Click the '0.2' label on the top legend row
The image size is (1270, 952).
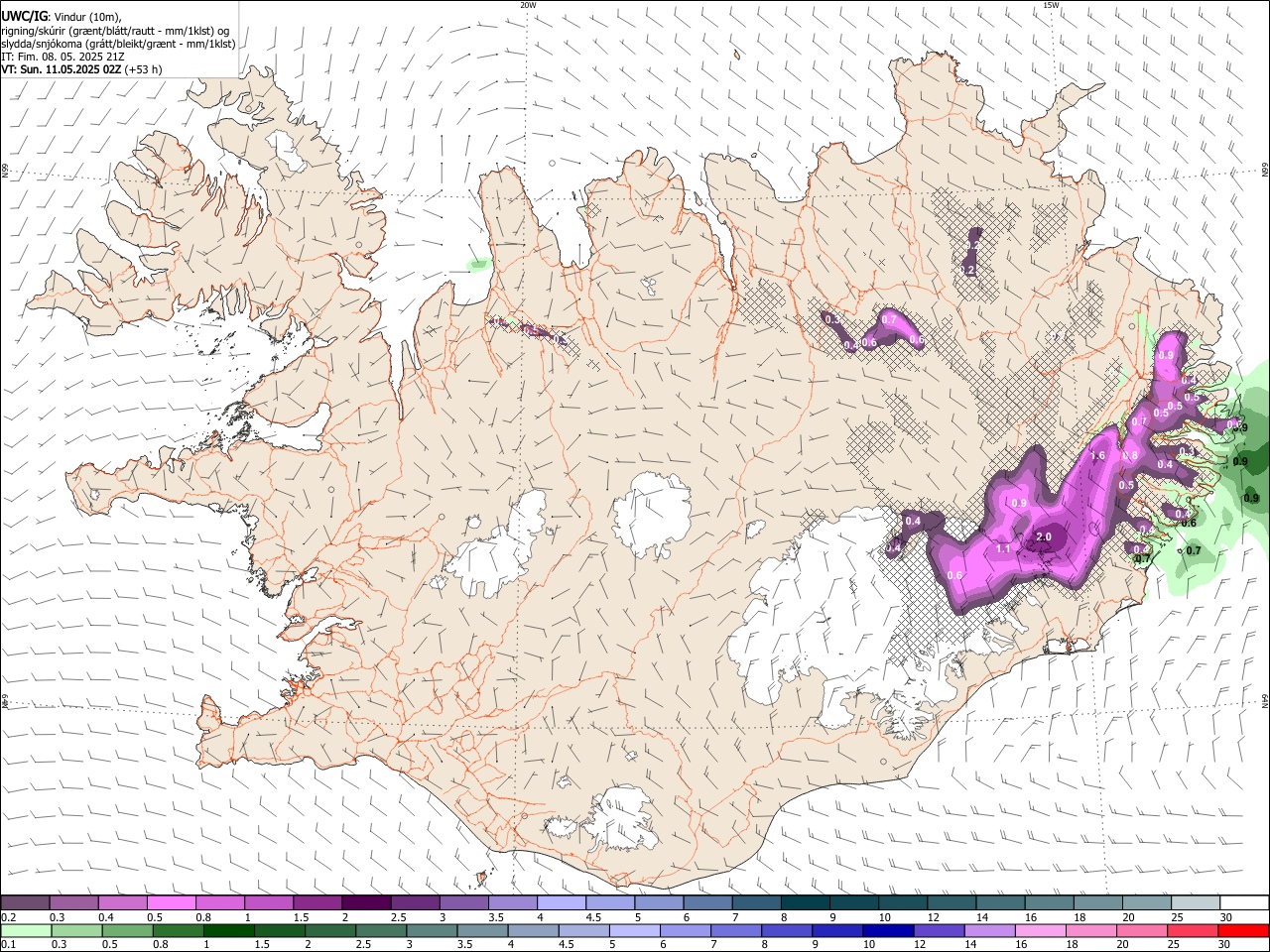(x=8, y=917)
